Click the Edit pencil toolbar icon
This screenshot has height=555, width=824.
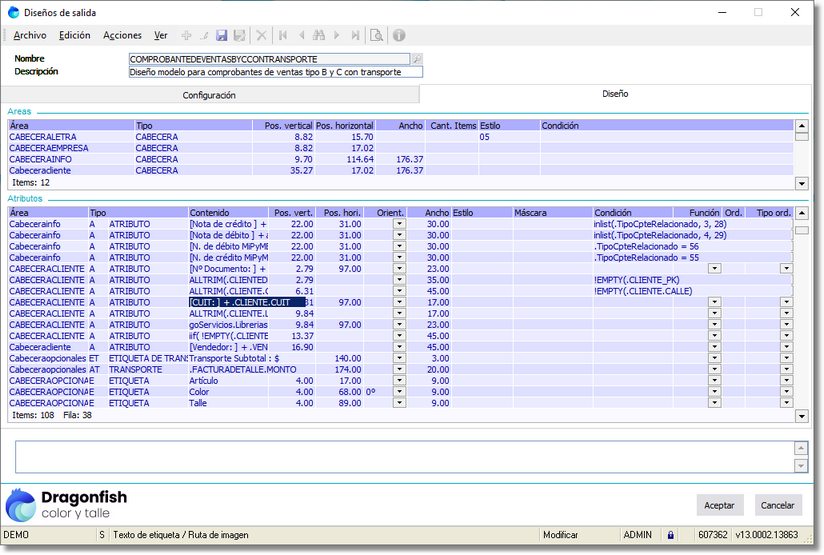click(x=204, y=35)
